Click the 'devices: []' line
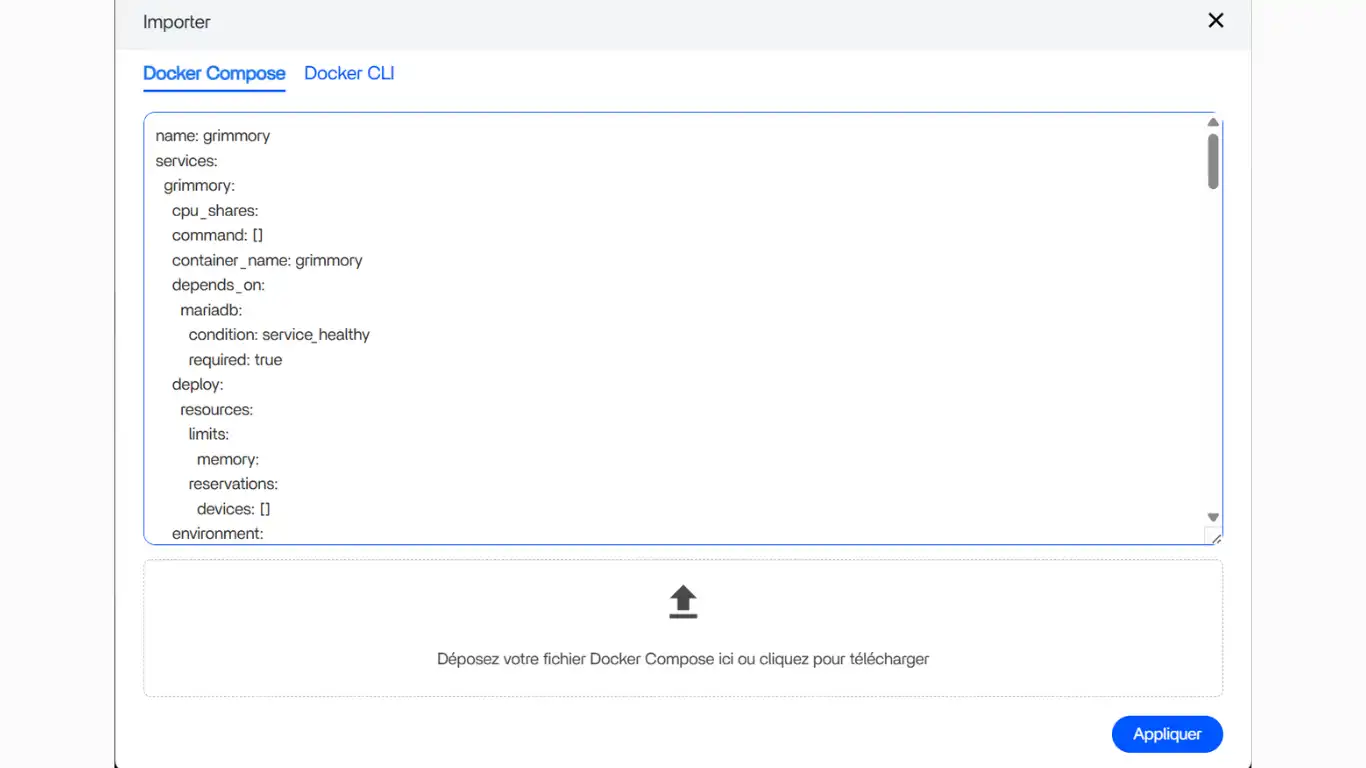The height and width of the screenshot is (768, 1366). tap(234, 509)
